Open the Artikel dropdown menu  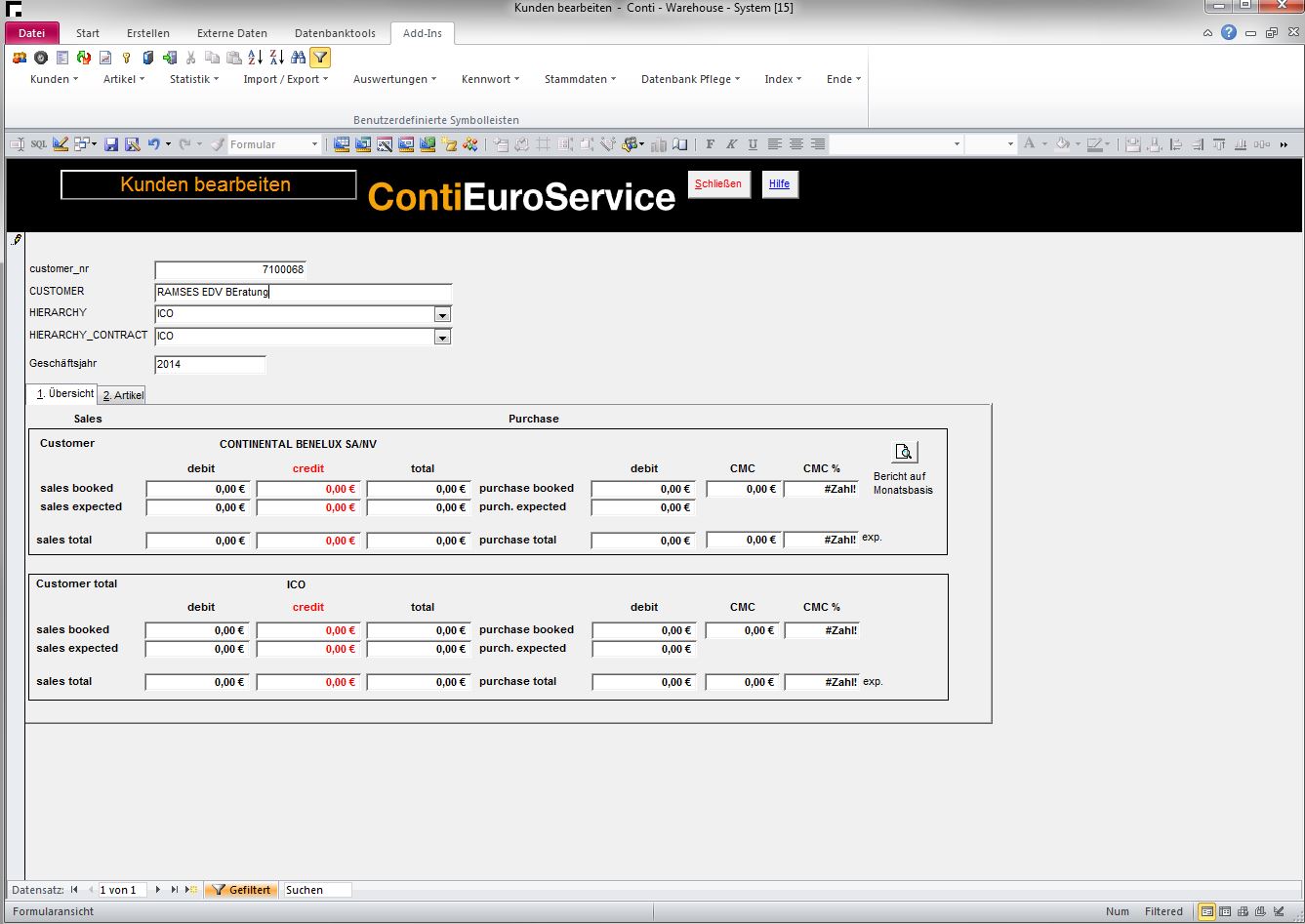(x=124, y=79)
